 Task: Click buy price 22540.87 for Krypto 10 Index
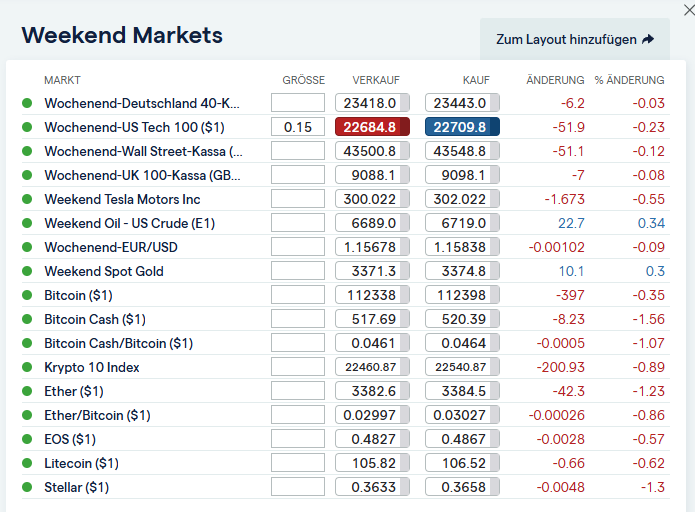click(x=462, y=367)
